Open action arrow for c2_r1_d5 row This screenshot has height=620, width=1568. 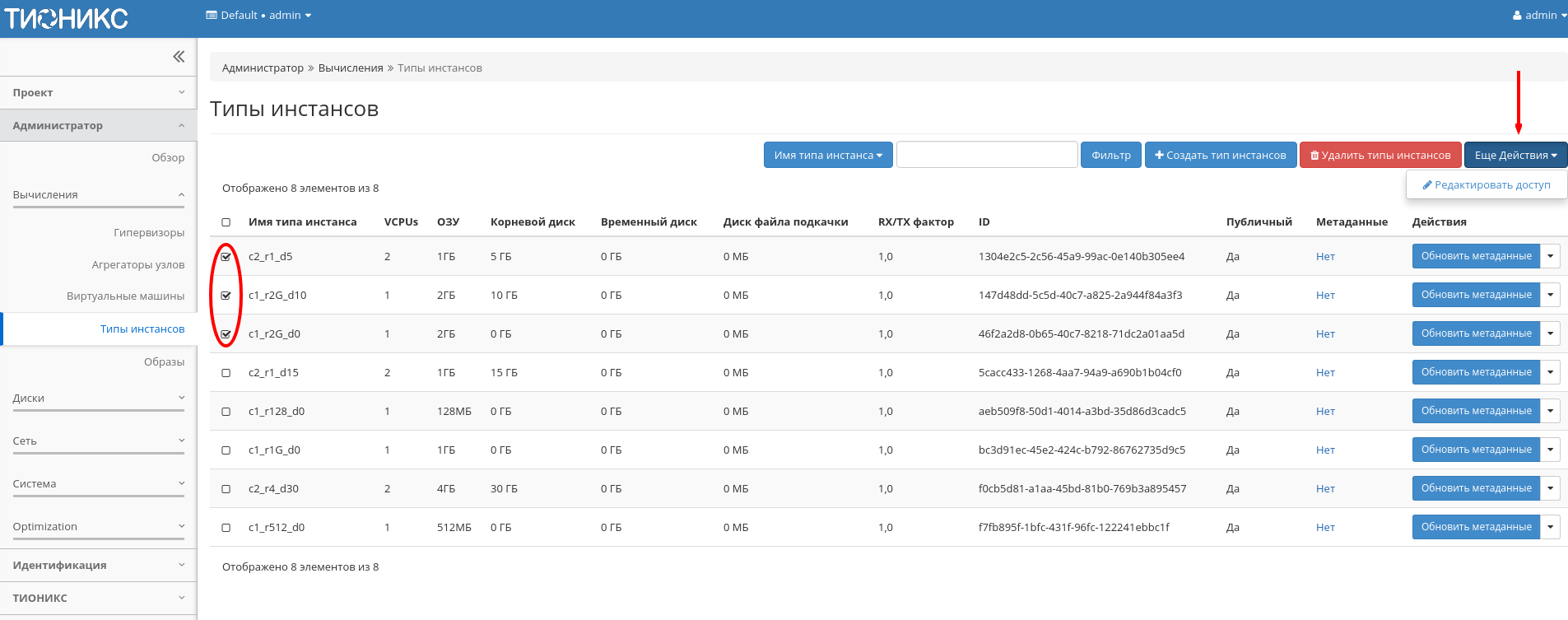click(1550, 256)
